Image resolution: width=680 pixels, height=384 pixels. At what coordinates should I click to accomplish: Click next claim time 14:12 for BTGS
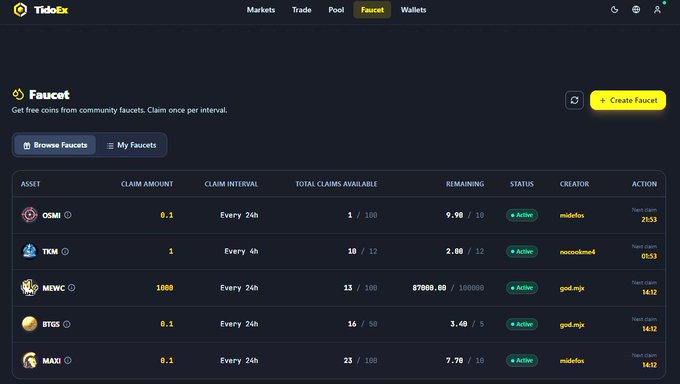coord(650,329)
